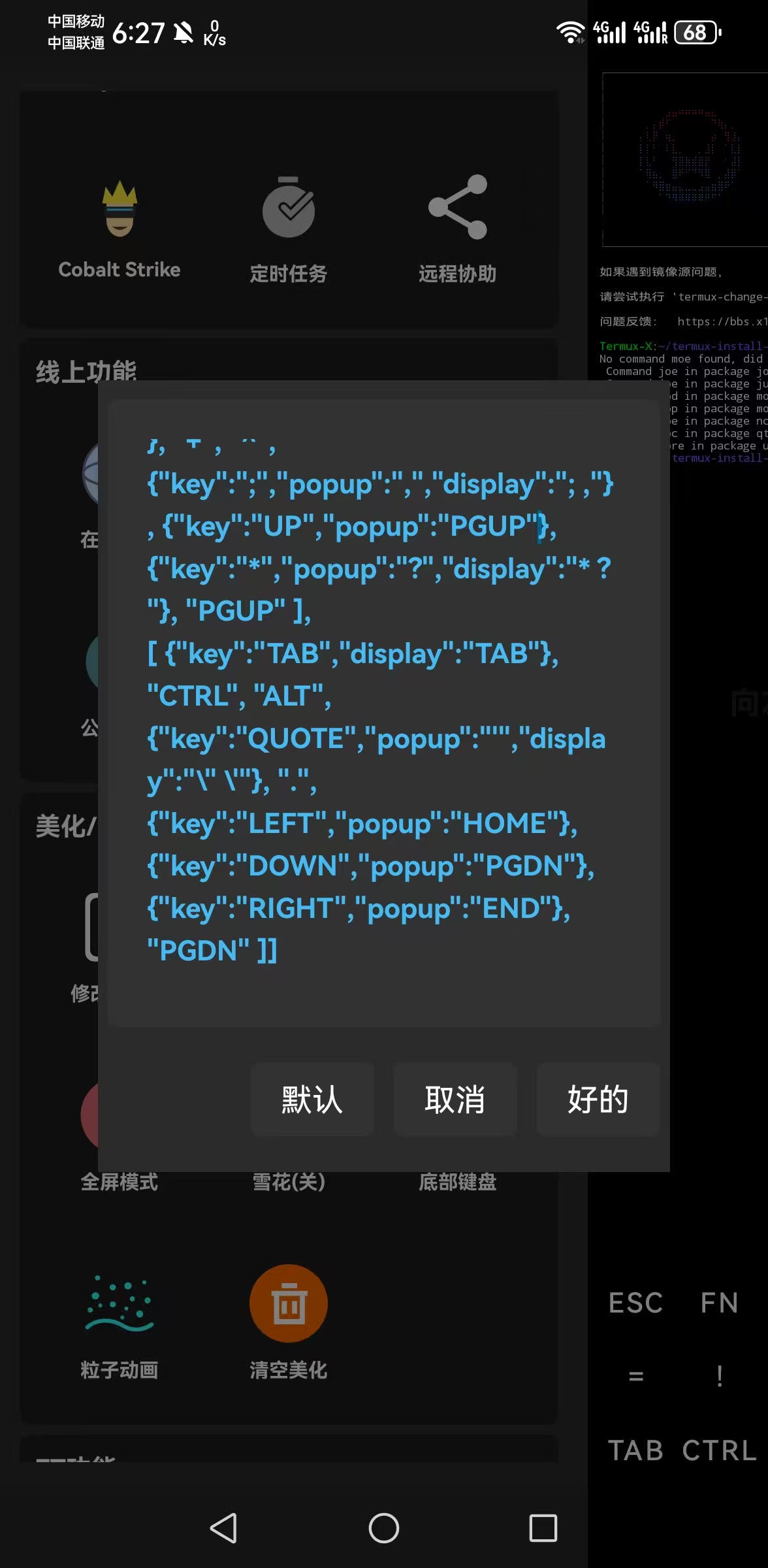Tap the Android recent apps button
This screenshot has height=1568, width=768.
coord(543,1528)
